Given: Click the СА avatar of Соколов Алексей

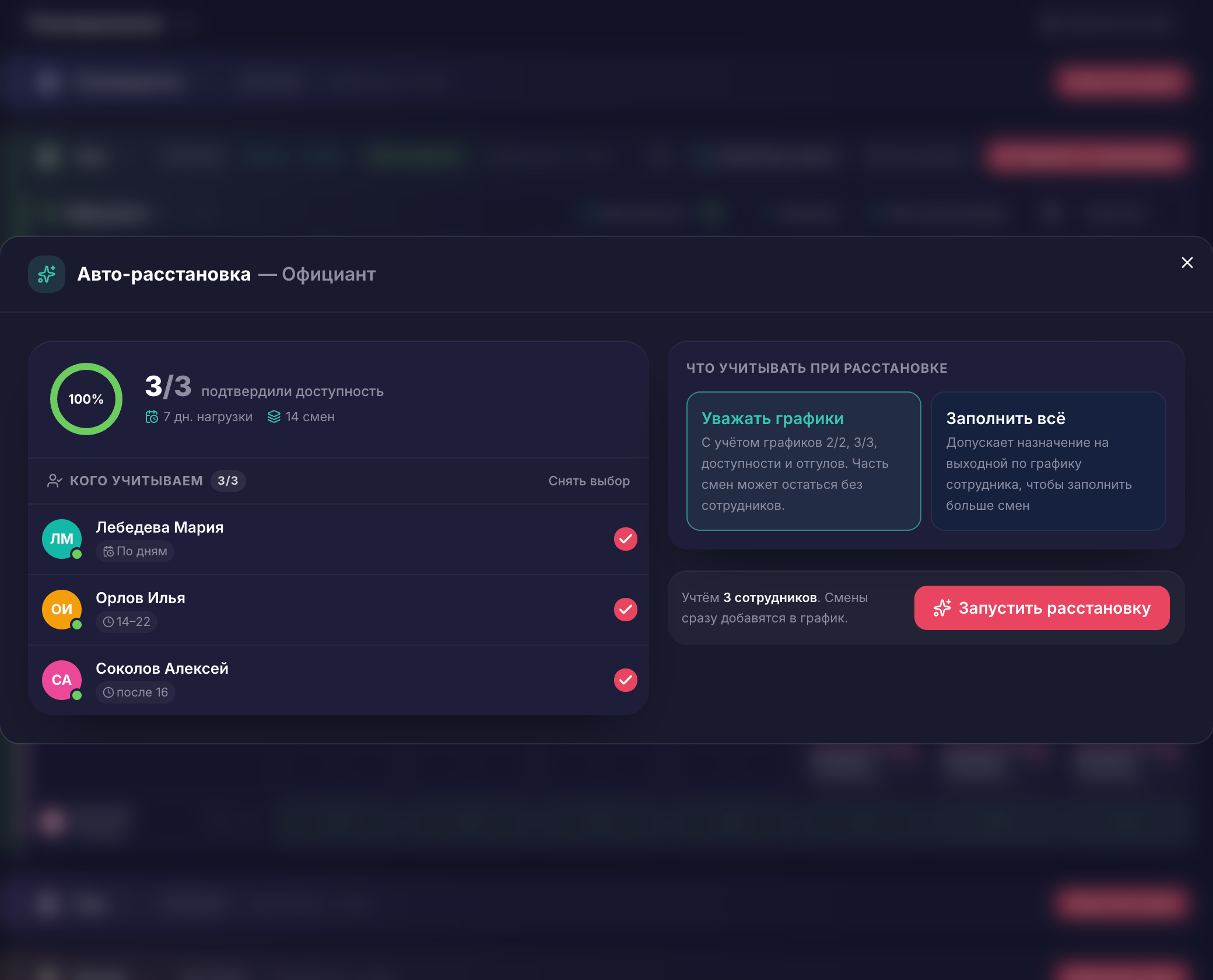Looking at the screenshot, I should (x=62, y=680).
